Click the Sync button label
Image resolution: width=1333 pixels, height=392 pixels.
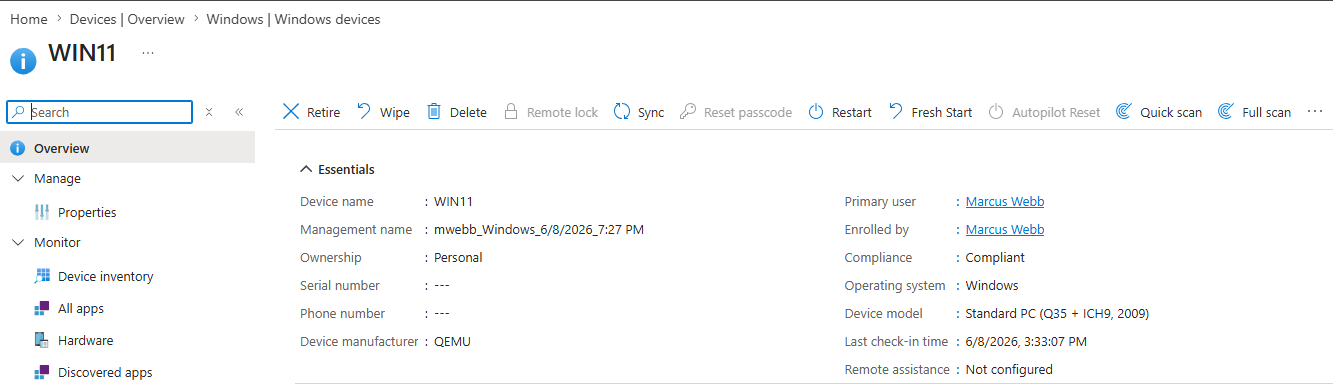pyautogui.click(x=651, y=113)
